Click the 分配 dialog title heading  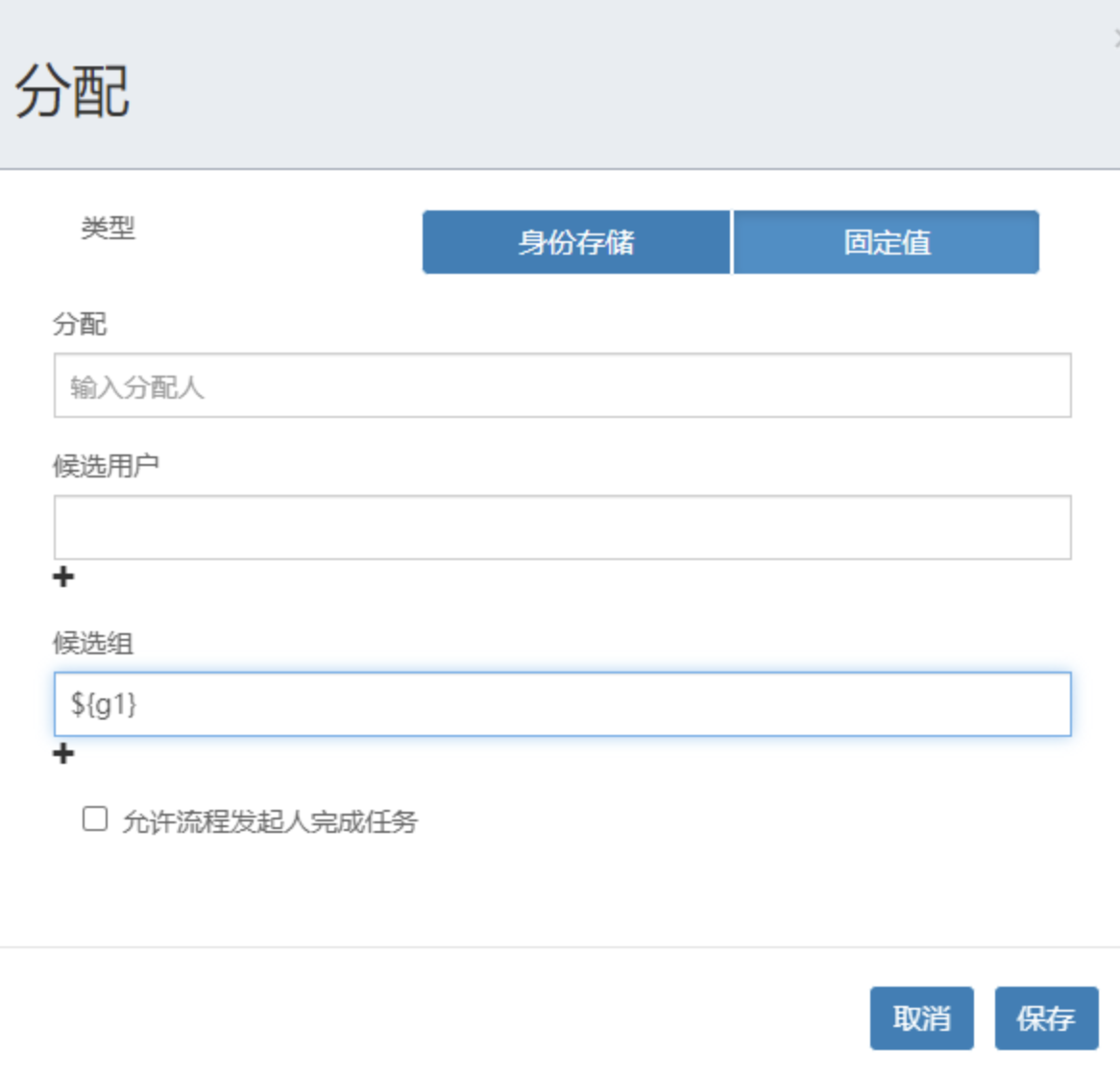click(x=72, y=92)
